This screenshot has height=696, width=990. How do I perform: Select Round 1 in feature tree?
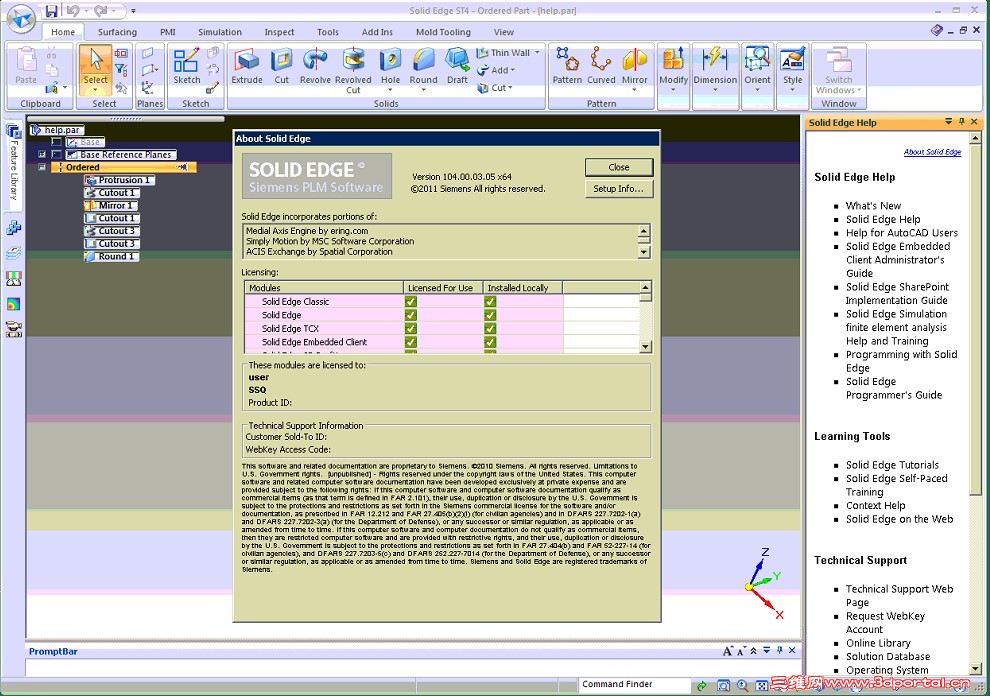[x=112, y=256]
